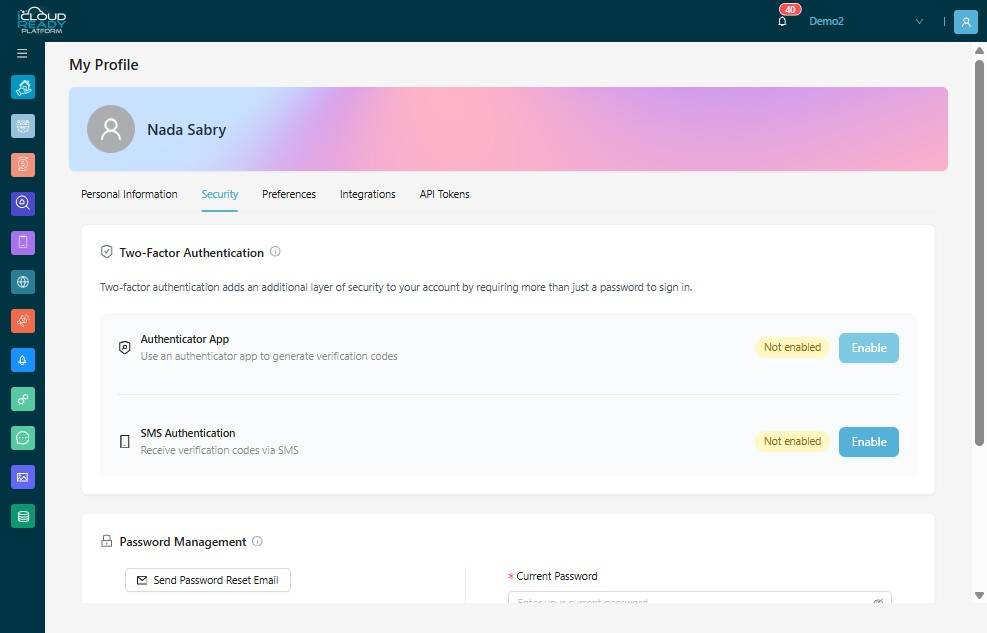Image resolution: width=987 pixels, height=633 pixels.
Task: Click the Password Management info icon
Action: click(x=257, y=541)
